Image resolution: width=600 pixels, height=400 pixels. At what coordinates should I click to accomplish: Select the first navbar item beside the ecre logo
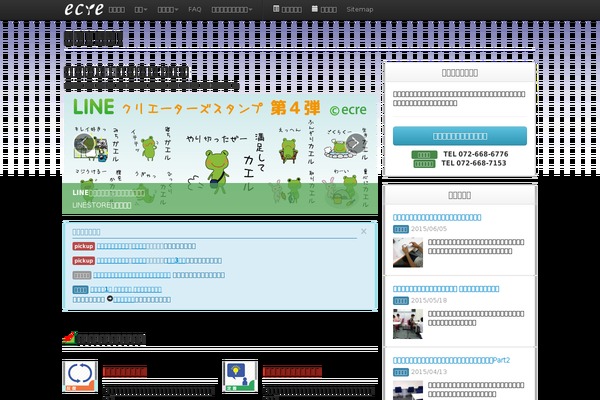click(117, 9)
